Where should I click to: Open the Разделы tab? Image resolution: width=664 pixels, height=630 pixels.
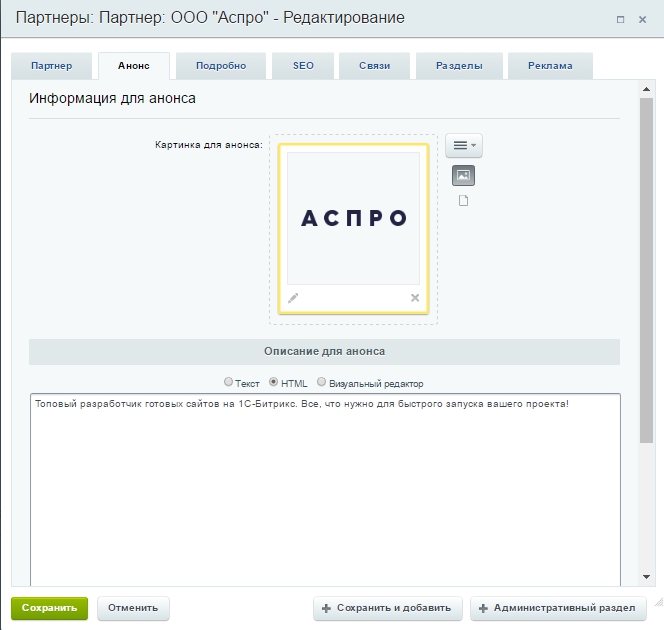459,66
